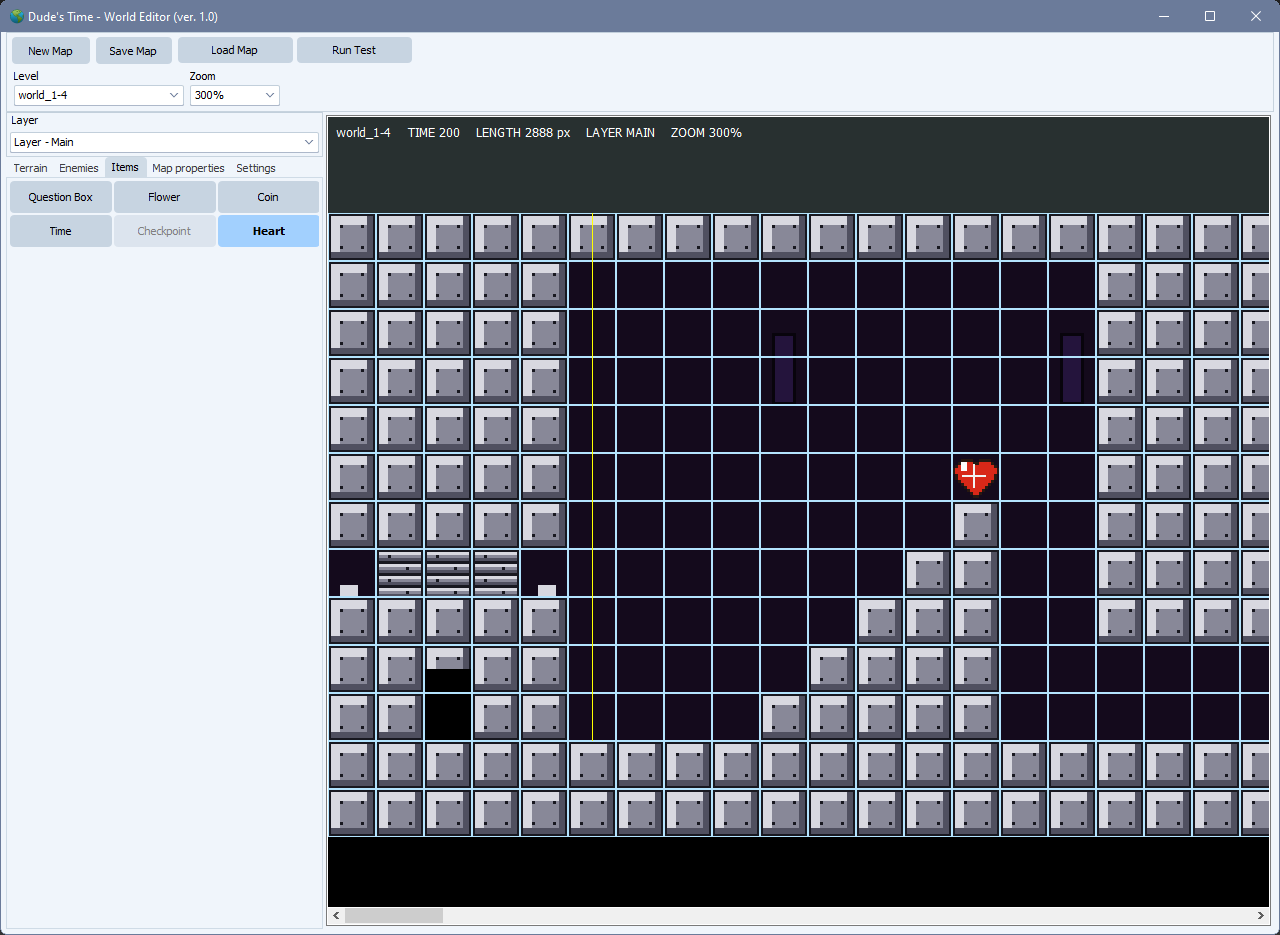Choose the Question Box item
This screenshot has height=935, width=1280.
pos(61,197)
